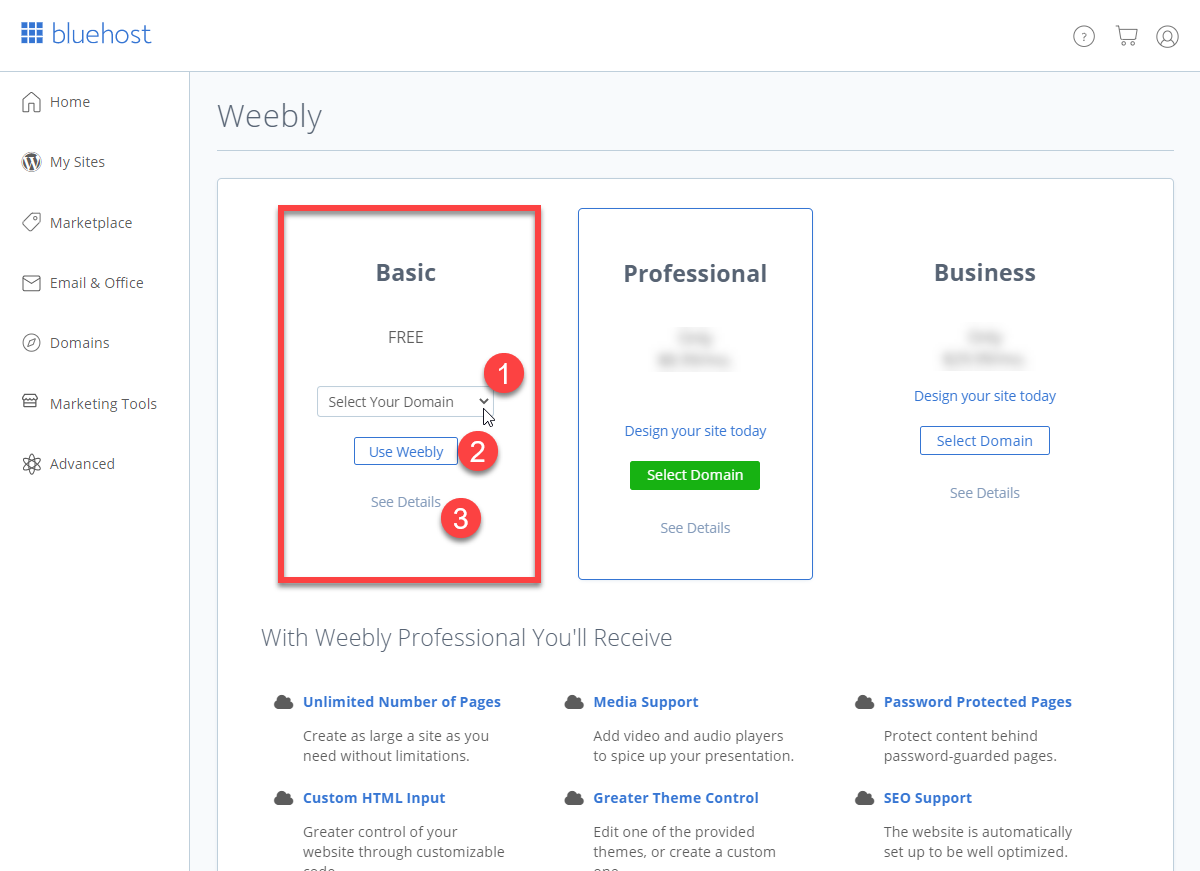Click text 'Protect content behind'
The image size is (1200, 871).
click(x=961, y=736)
